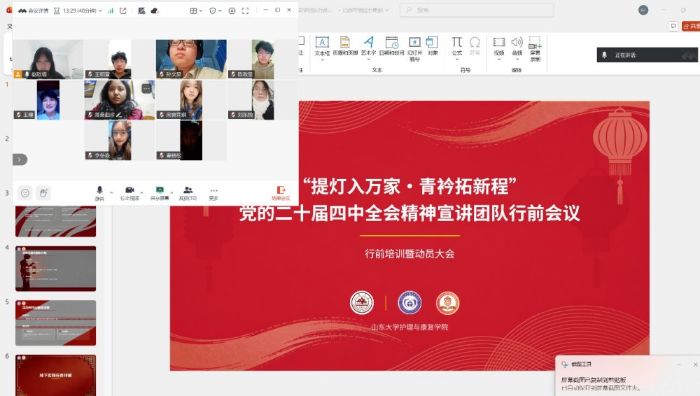700x396 pixels.
Task: Select slide 5 thumbnail
Action: click(x=55, y=323)
